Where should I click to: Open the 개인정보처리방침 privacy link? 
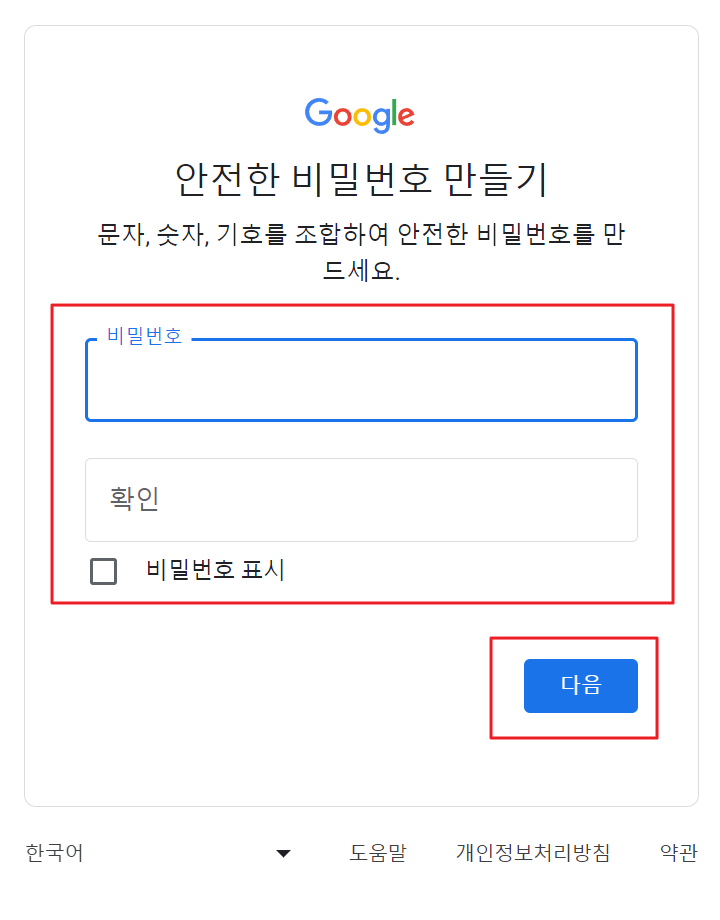(x=535, y=852)
